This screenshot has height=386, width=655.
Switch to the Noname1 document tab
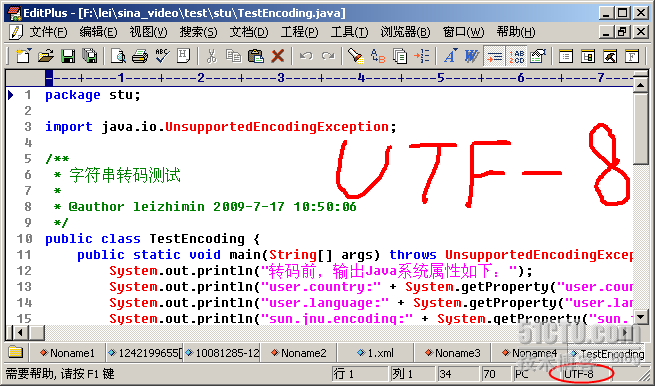coord(68,353)
